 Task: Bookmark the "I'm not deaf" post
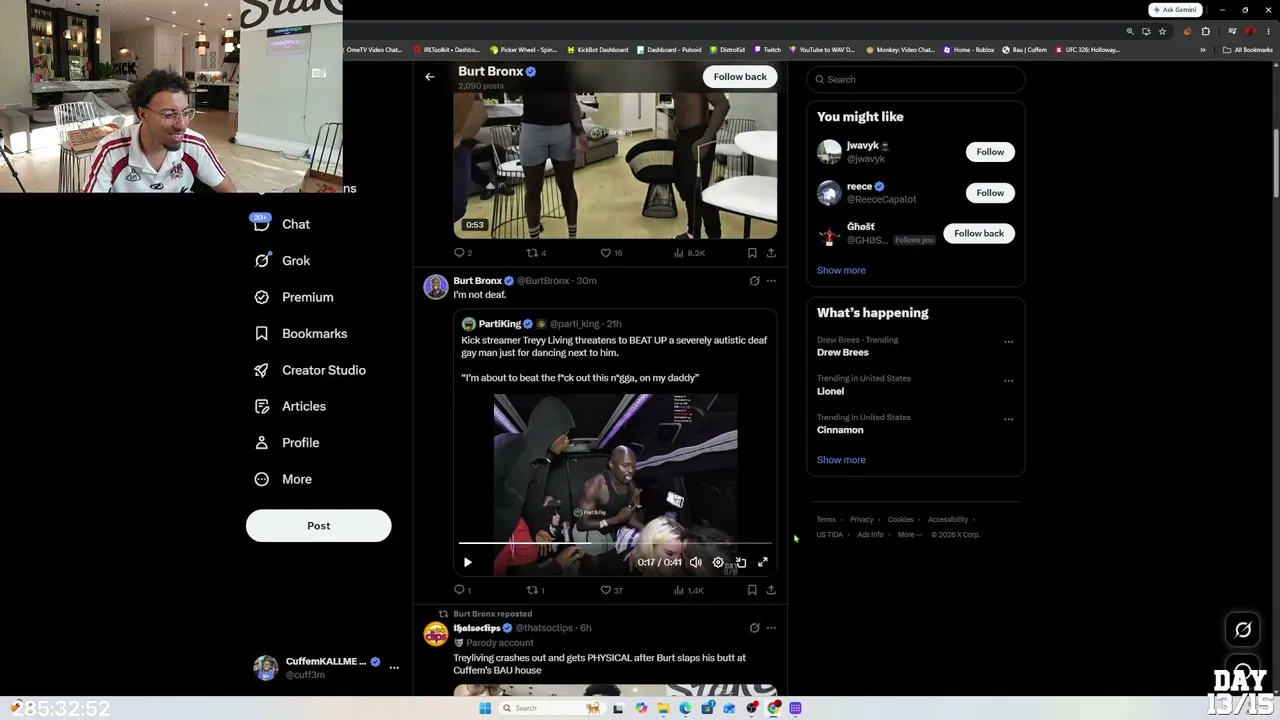click(x=752, y=590)
